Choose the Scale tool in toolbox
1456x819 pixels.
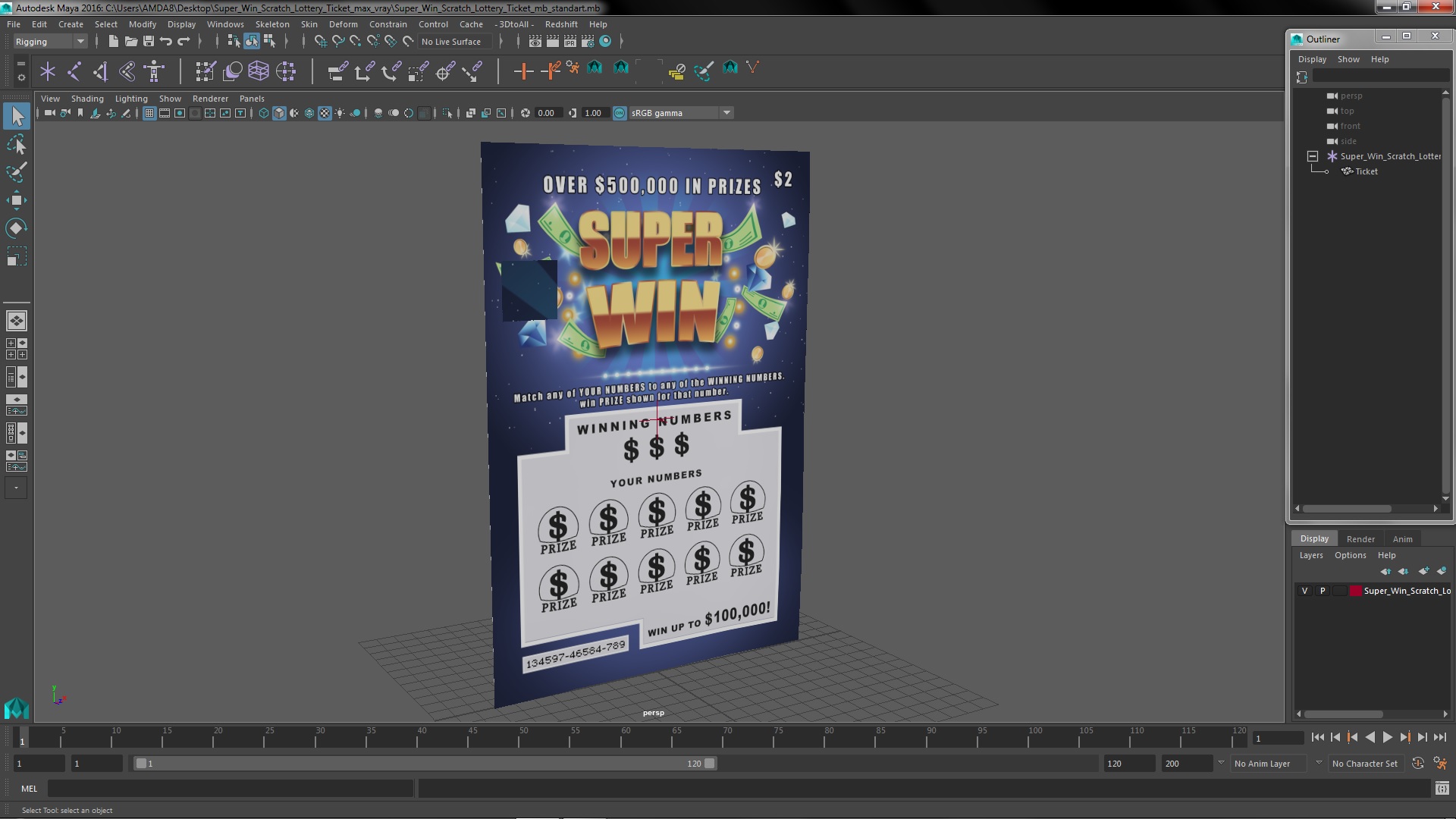[x=17, y=256]
